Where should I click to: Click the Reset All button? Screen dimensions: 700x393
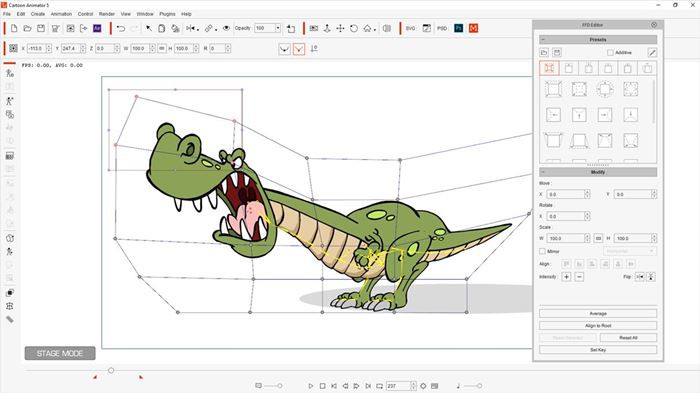click(x=628, y=338)
